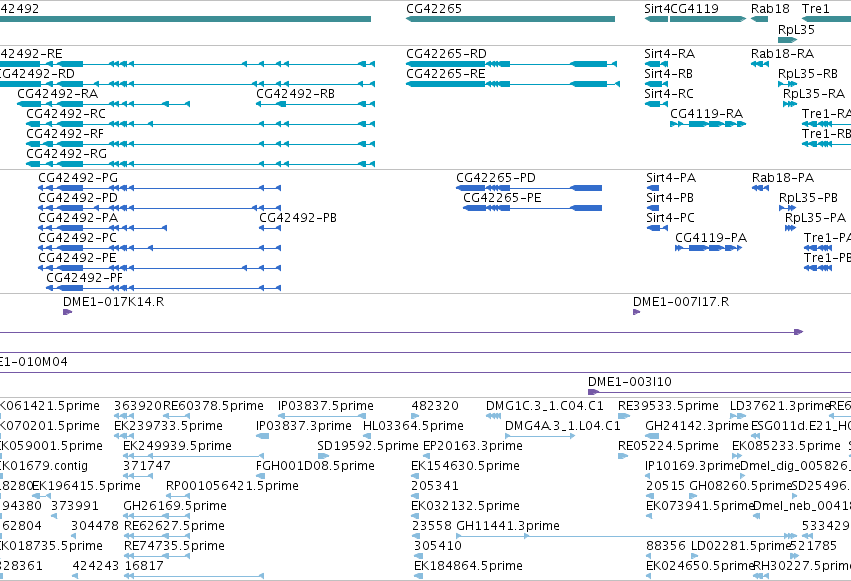The image size is (851, 581).
Task: Select the EK032132.5prime EST label
Action: click(x=465, y=506)
